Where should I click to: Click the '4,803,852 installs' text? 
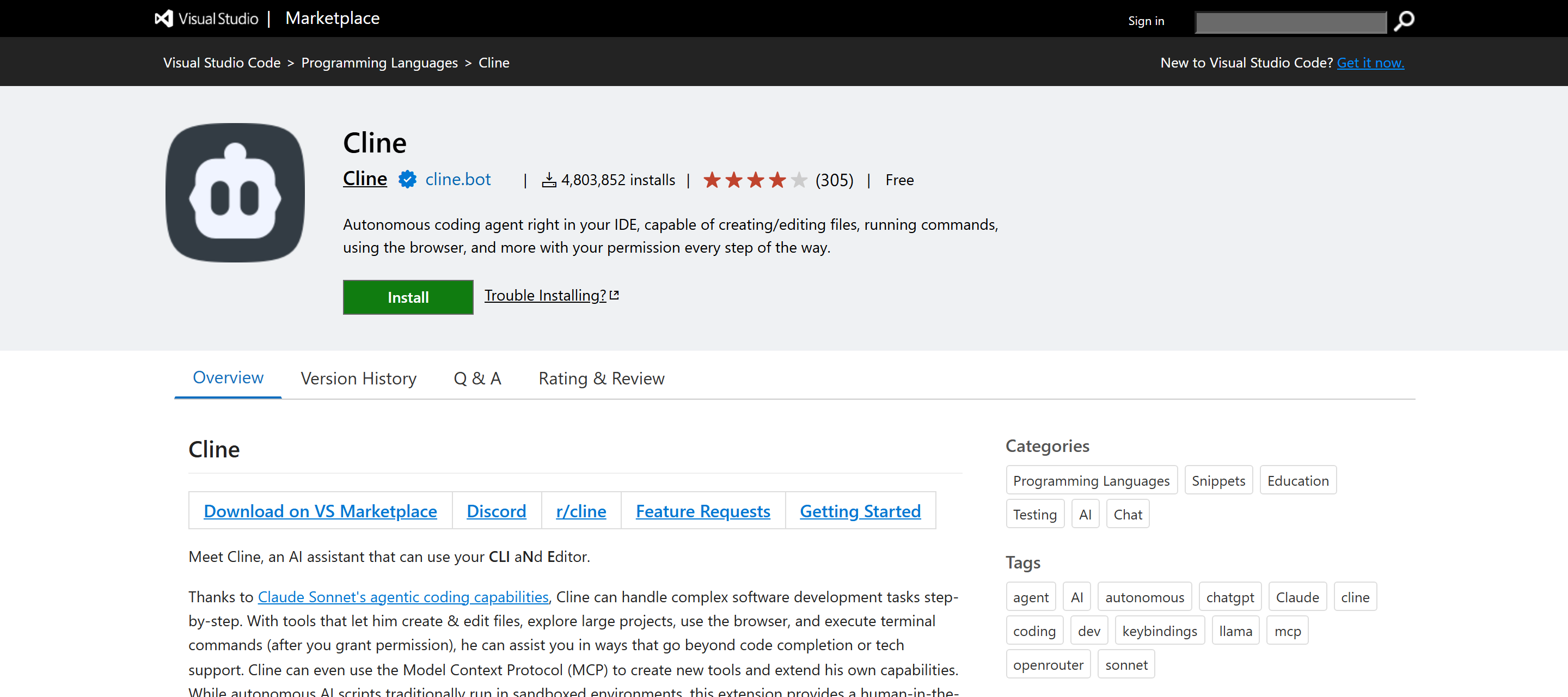[617, 180]
